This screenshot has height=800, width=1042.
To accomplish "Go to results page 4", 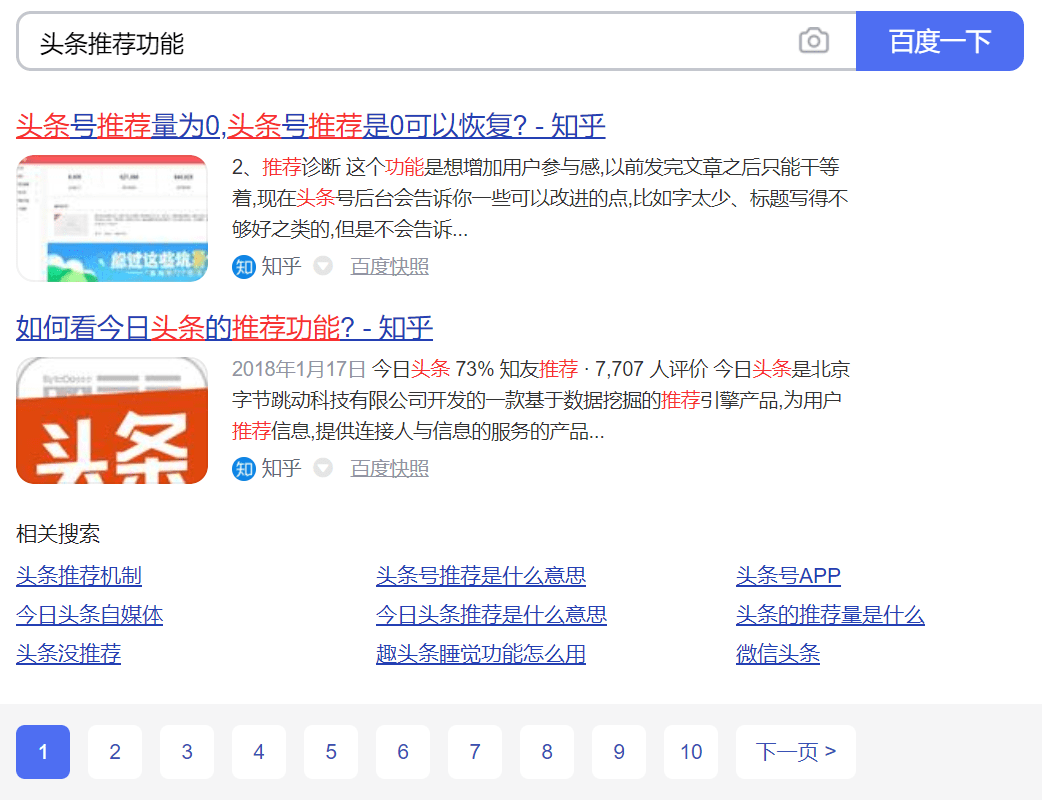I will (x=259, y=751).
